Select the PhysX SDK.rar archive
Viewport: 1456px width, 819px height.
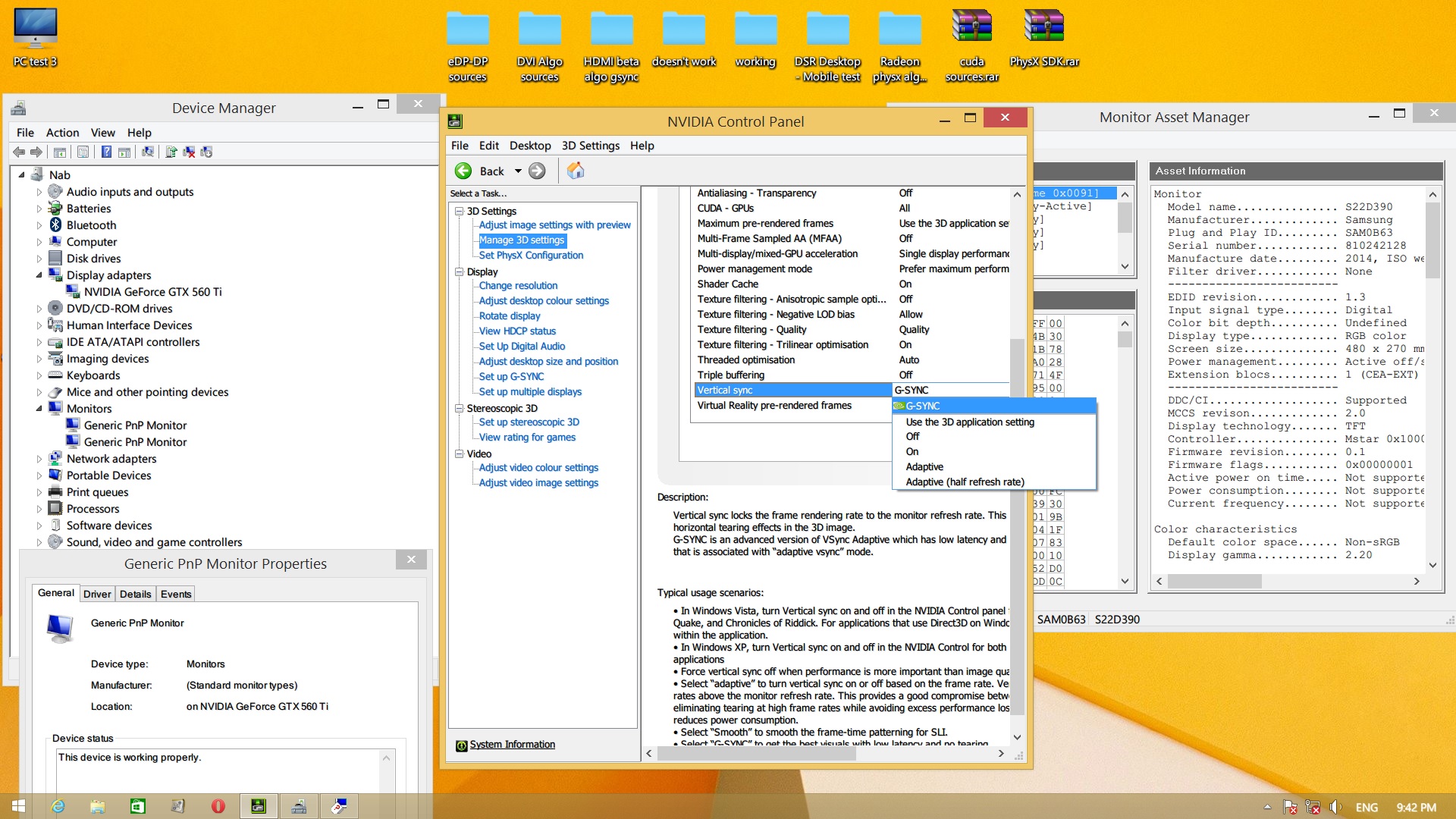[x=1044, y=38]
